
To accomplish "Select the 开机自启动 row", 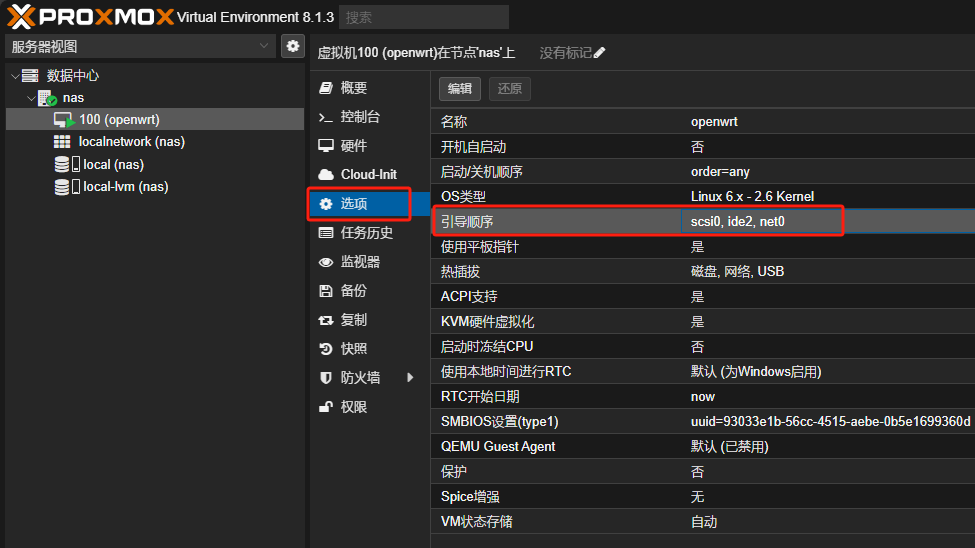I will [703, 147].
